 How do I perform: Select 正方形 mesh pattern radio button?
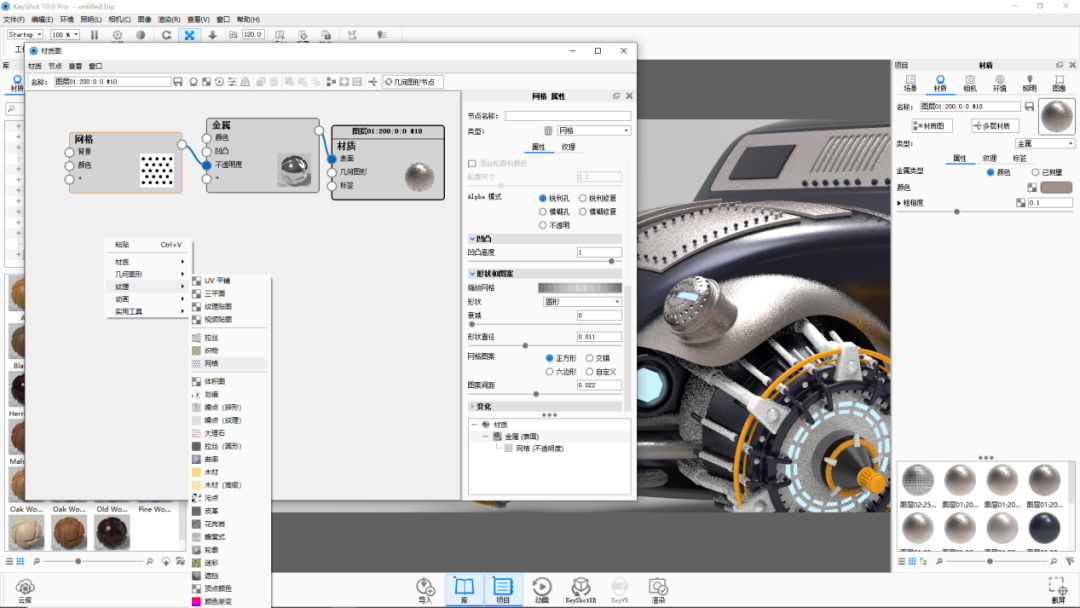(549, 358)
